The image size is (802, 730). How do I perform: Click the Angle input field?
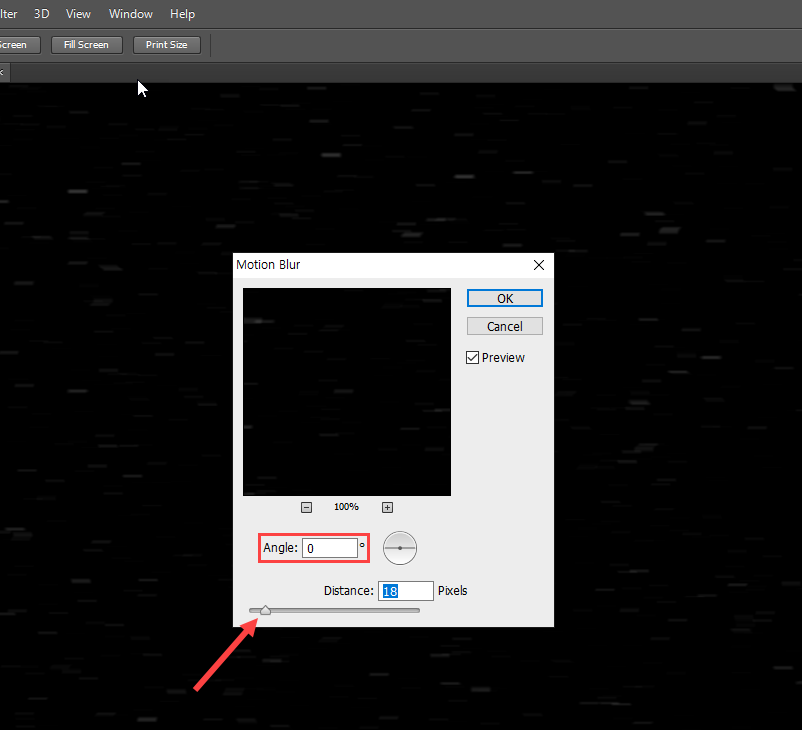click(330, 548)
